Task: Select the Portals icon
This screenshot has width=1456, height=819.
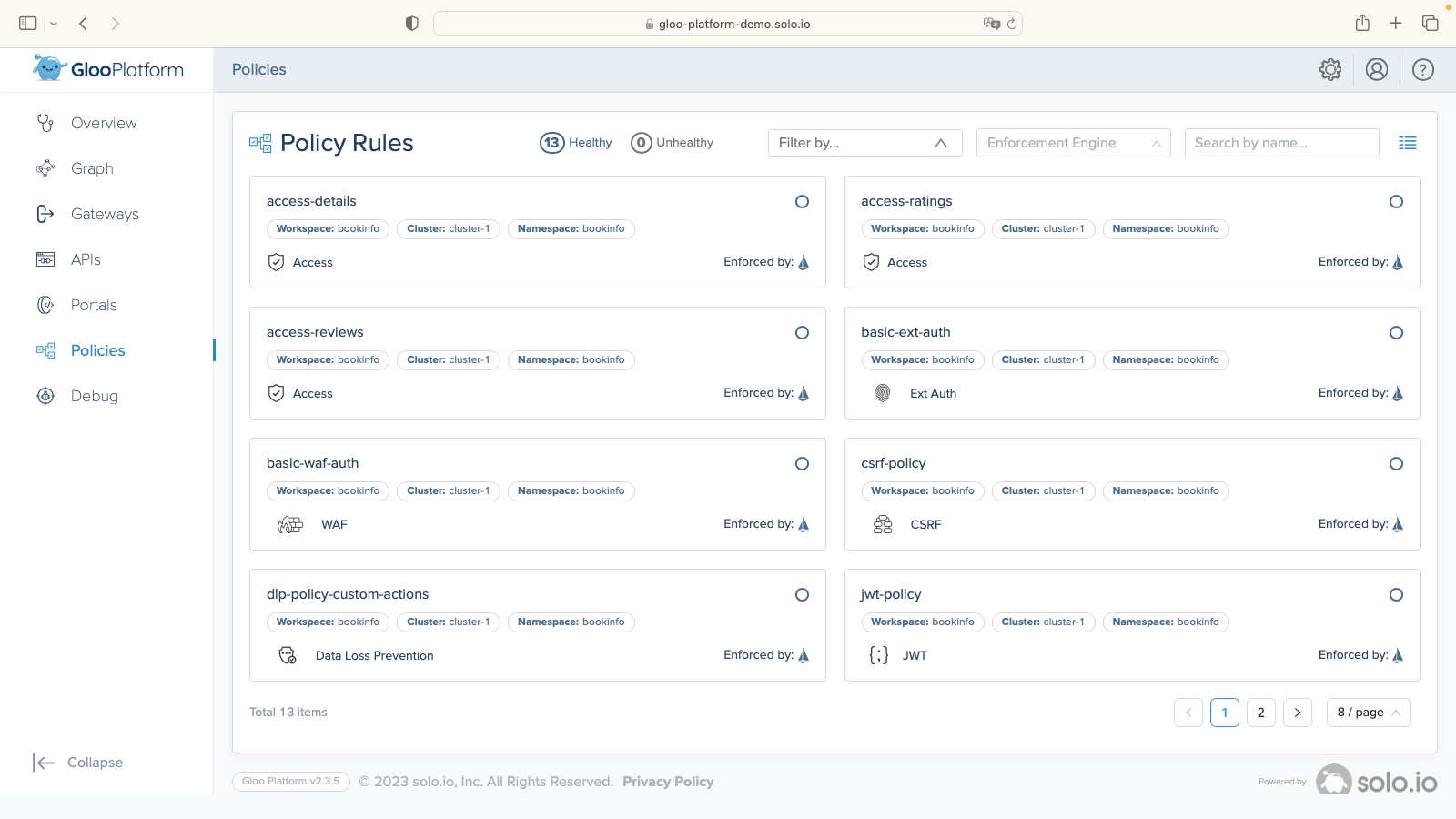Action: tap(45, 305)
